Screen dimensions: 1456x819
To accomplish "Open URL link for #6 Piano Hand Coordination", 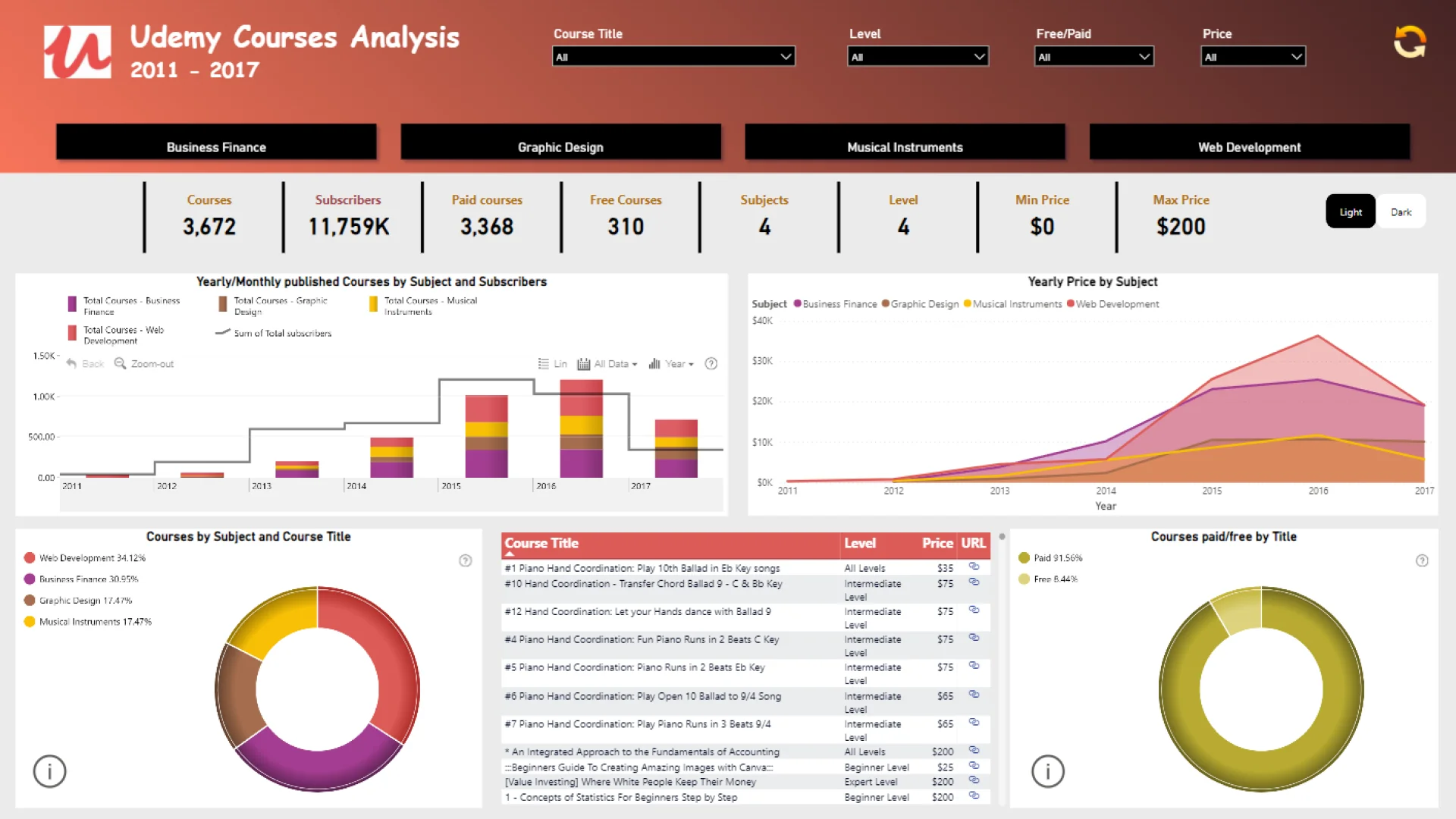I will tap(974, 695).
